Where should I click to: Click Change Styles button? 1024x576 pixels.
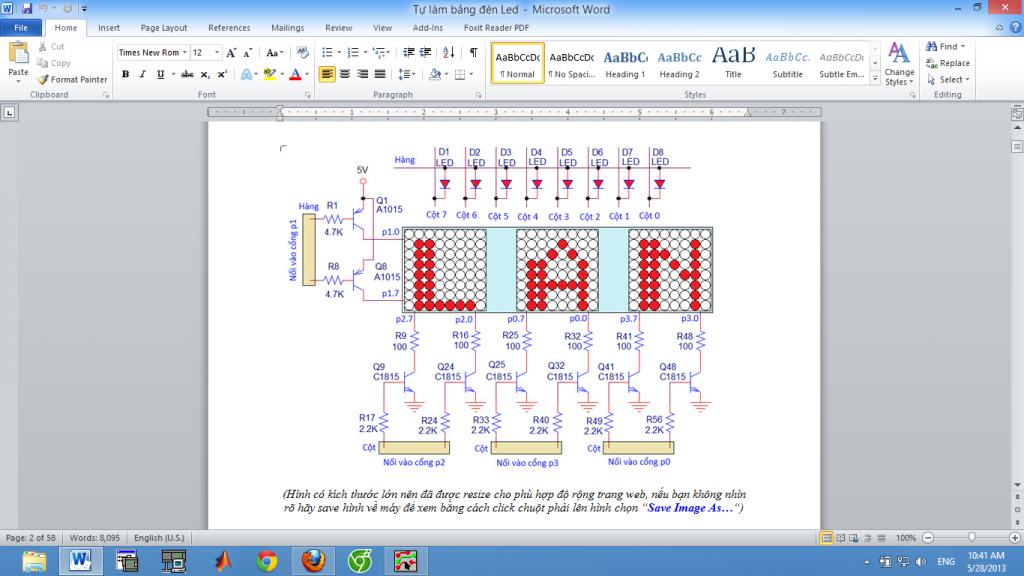899,64
